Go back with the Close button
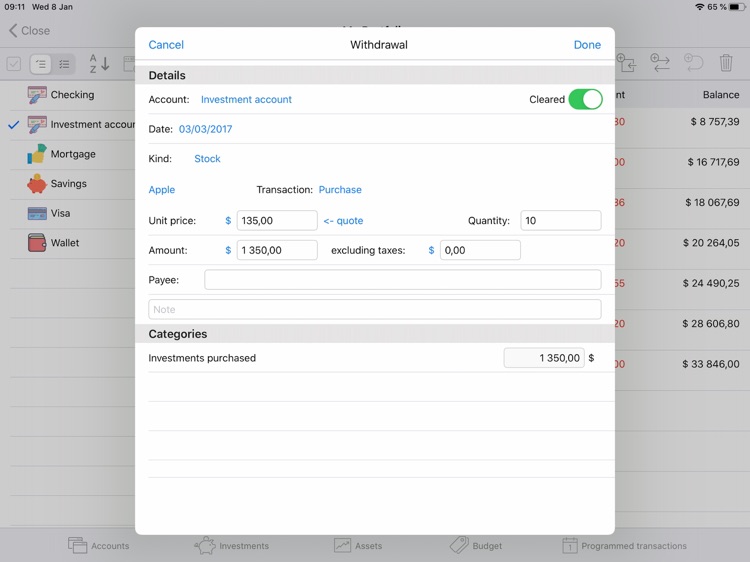The width and height of the screenshot is (750, 562). [29, 31]
